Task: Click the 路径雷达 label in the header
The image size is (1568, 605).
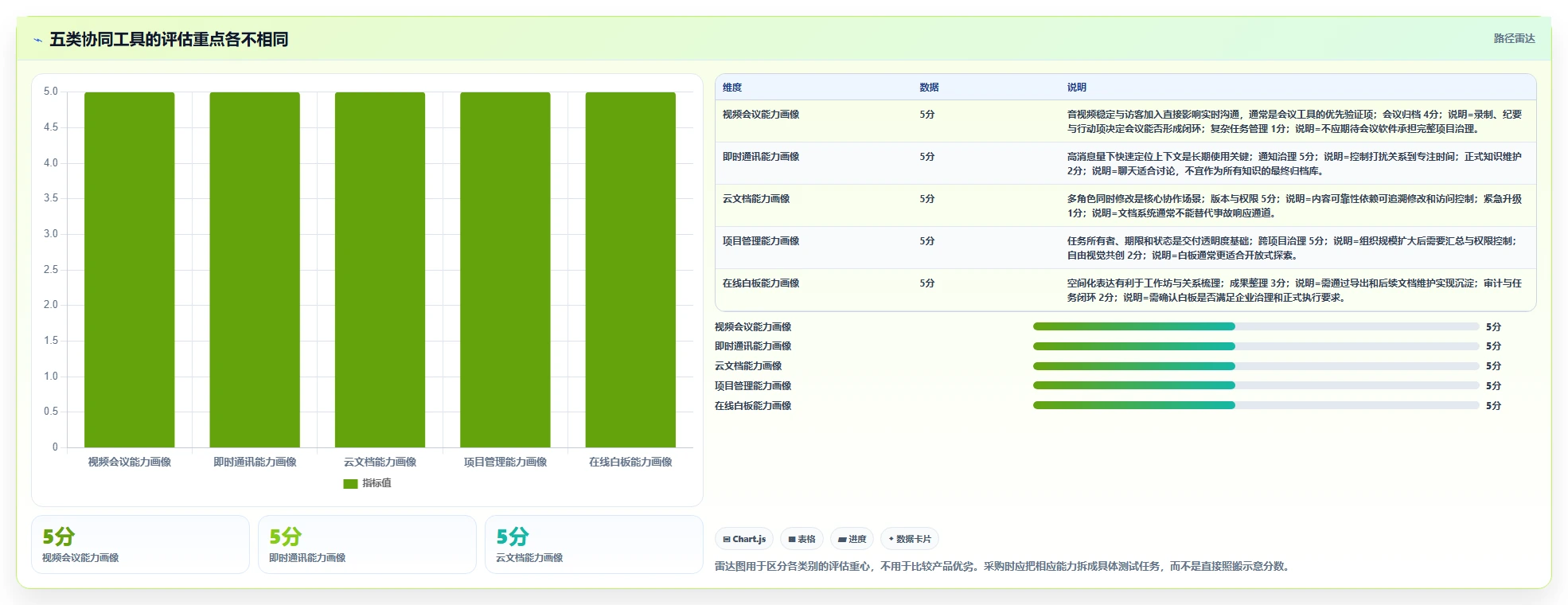Action: click(x=1514, y=38)
